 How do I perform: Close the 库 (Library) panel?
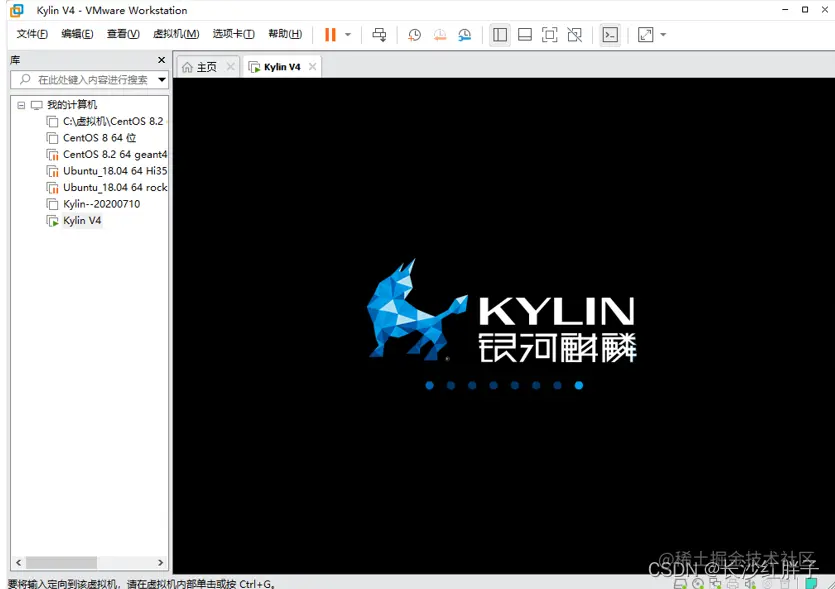[x=161, y=59]
